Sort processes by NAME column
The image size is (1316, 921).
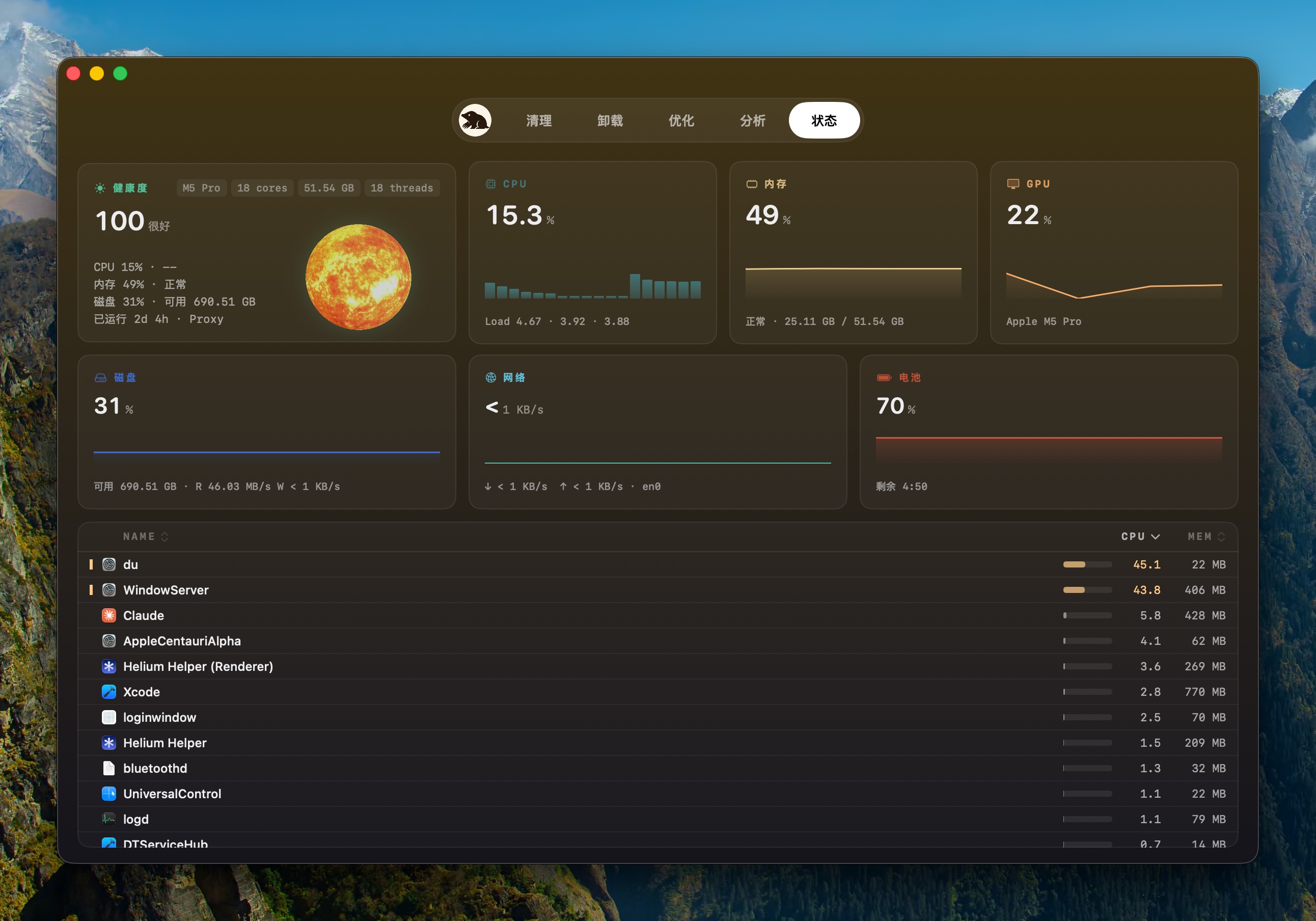click(x=145, y=537)
